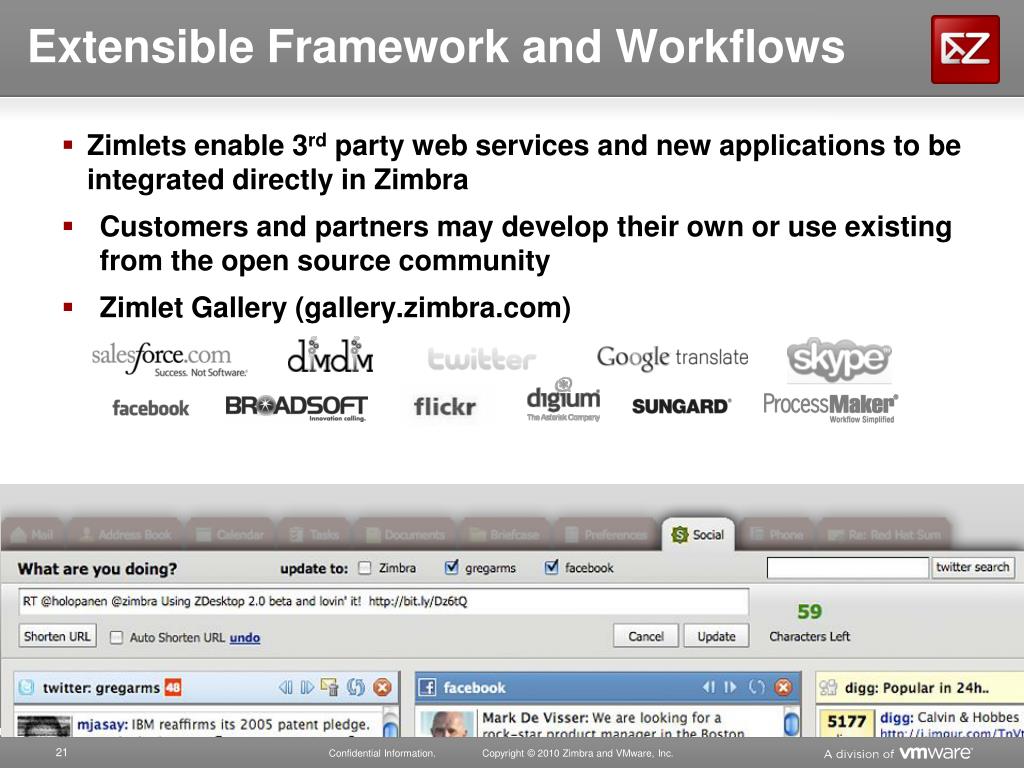Click the Zimbra logo in slide header
This screenshot has height=768, width=1024.
tap(965, 50)
